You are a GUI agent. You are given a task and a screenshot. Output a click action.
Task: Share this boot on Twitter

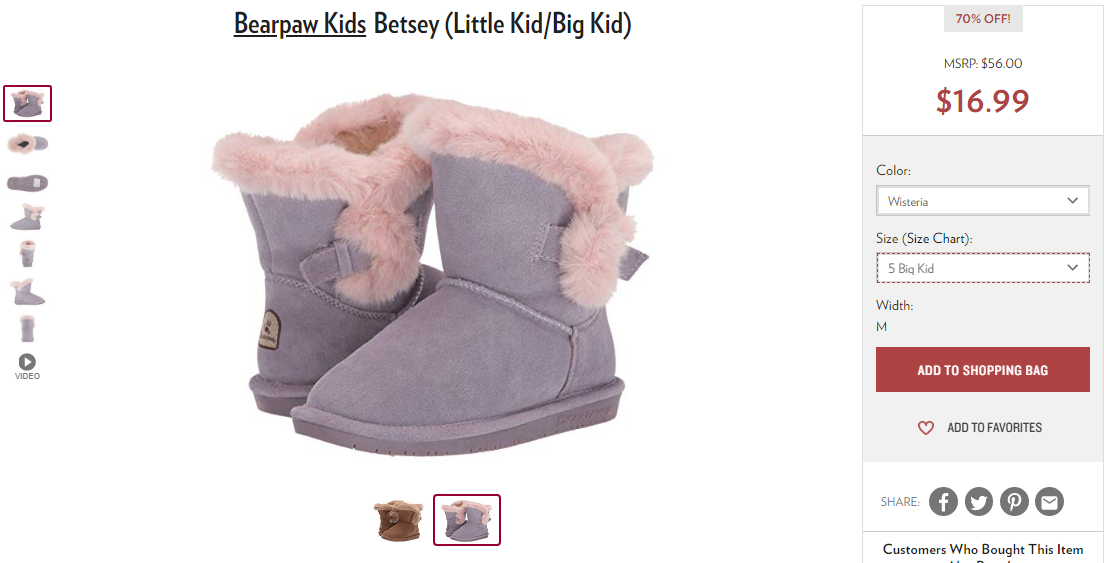click(x=979, y=502)
